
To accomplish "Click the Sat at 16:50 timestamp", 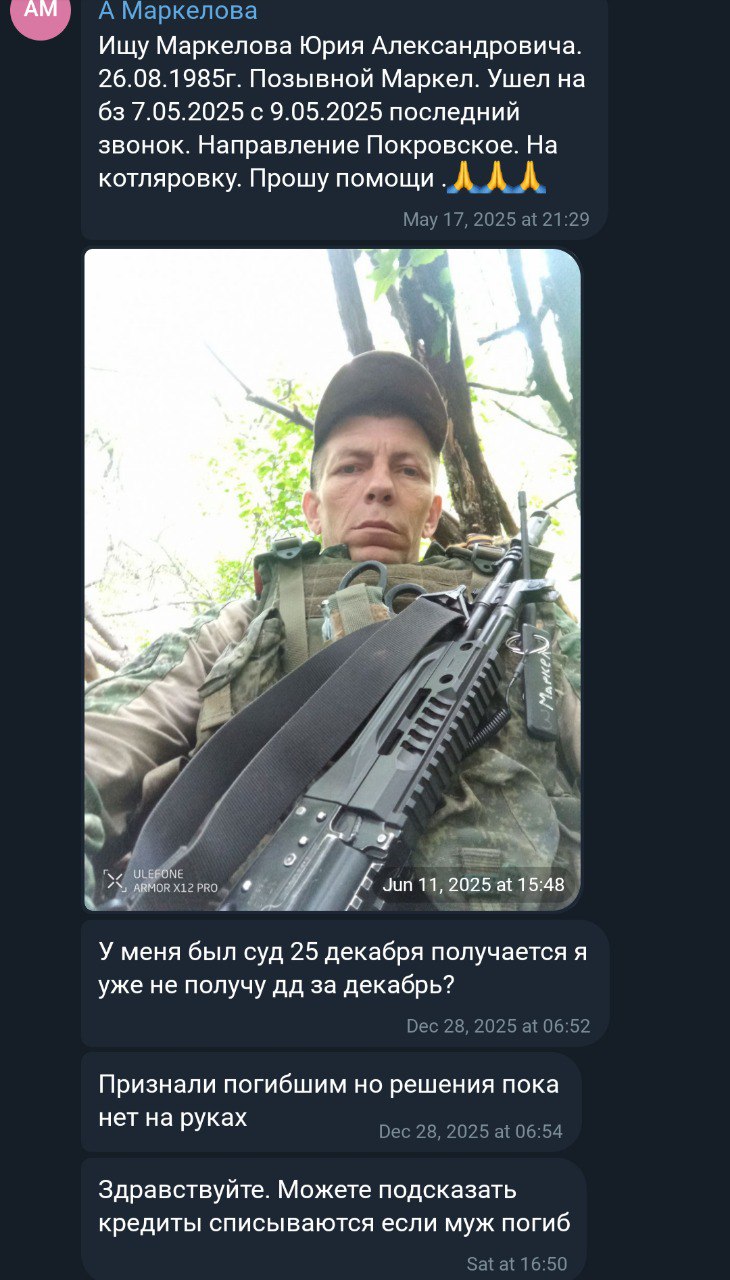I will click(517, 1264).
